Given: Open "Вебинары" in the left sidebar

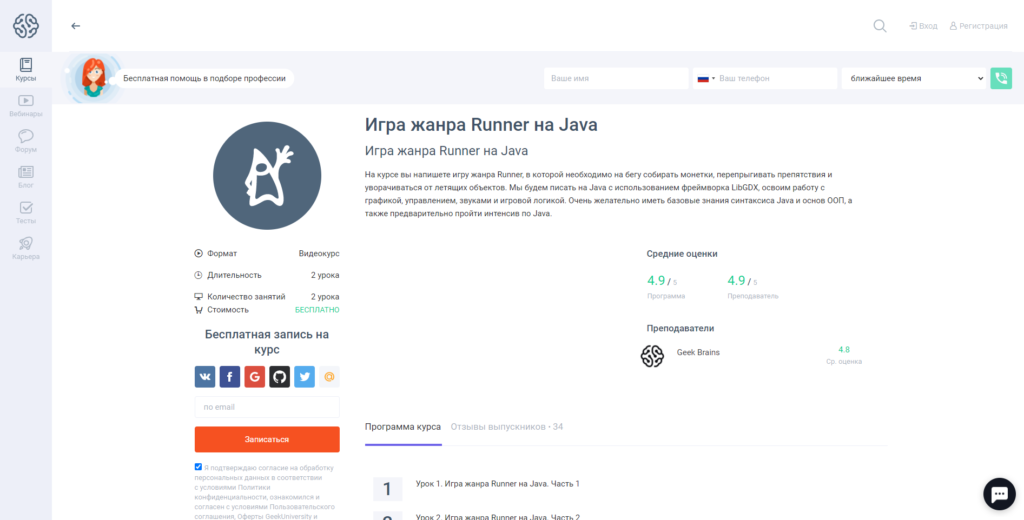Looking at the screenshot, I should point(26,105).
